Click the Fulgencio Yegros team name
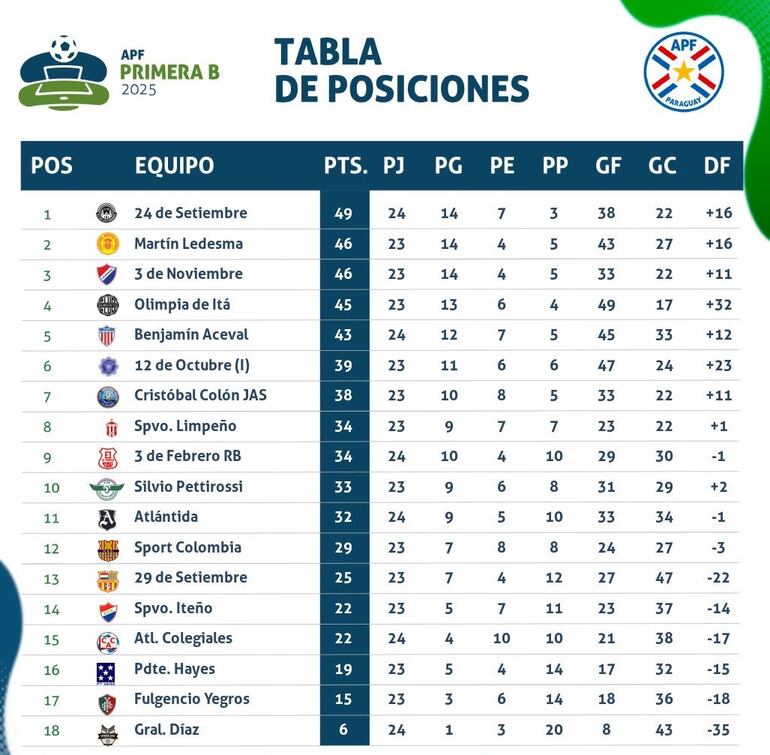770x755 pixels. pyautogui.click(x=192, y=699)
